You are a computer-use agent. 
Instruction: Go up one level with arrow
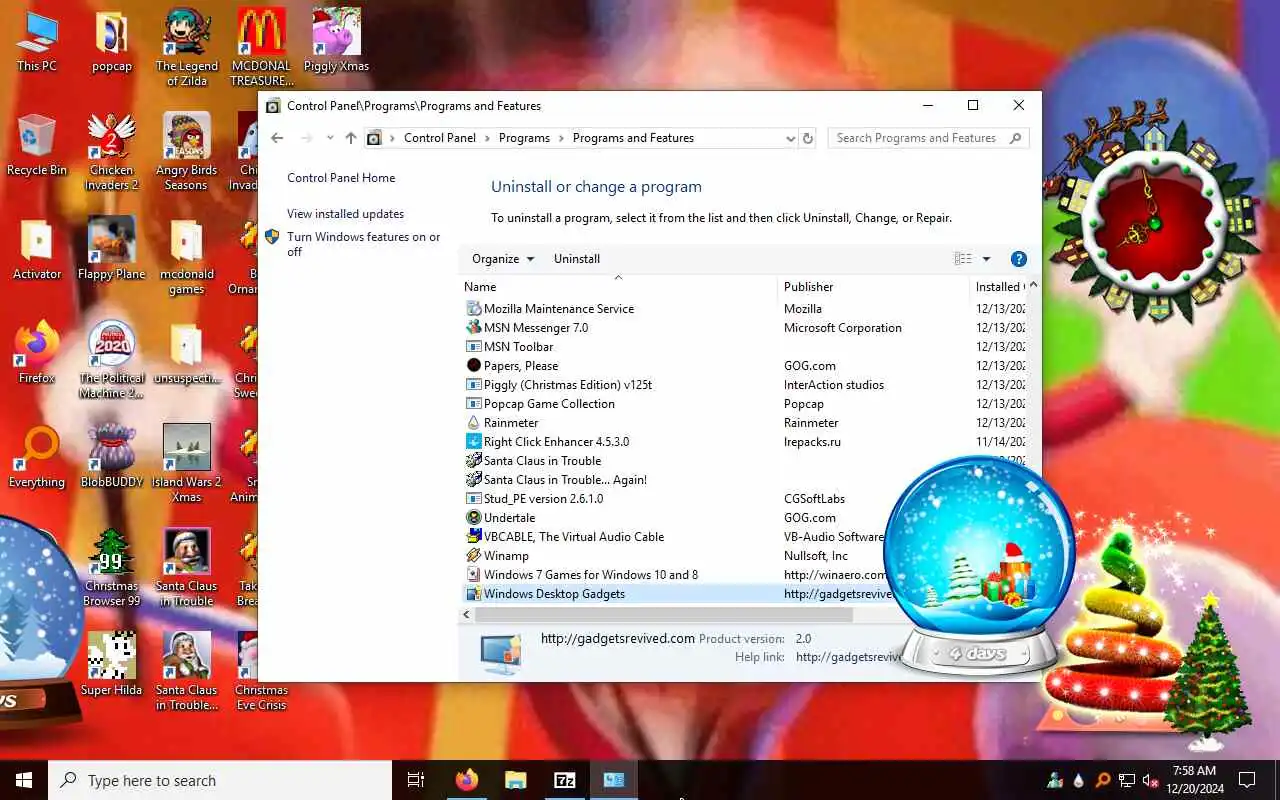point(350,138)
